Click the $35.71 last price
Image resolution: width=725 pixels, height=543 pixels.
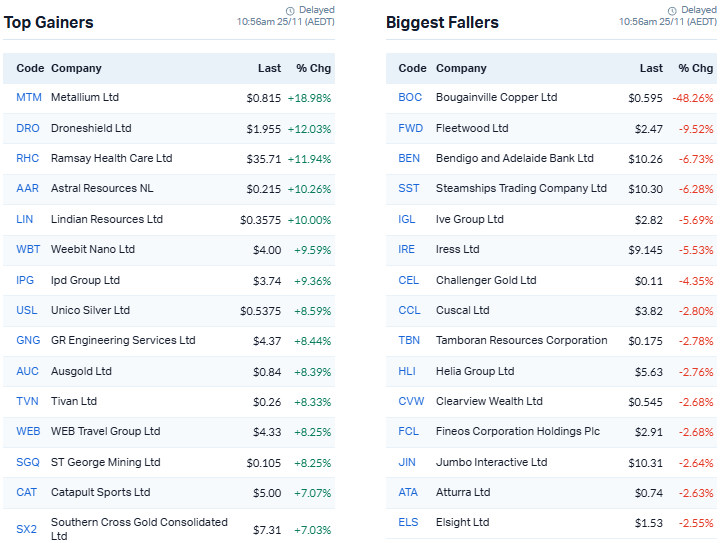(x=264, y=159)
